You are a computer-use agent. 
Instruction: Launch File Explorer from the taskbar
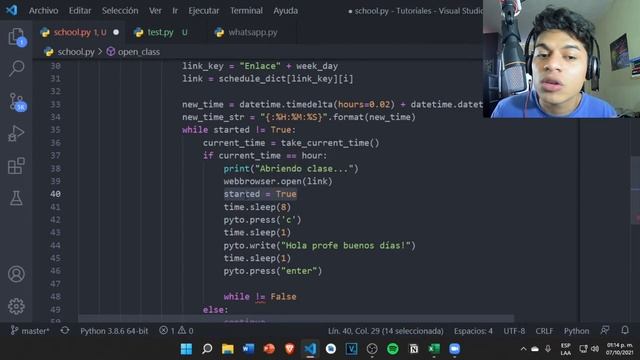228,349
